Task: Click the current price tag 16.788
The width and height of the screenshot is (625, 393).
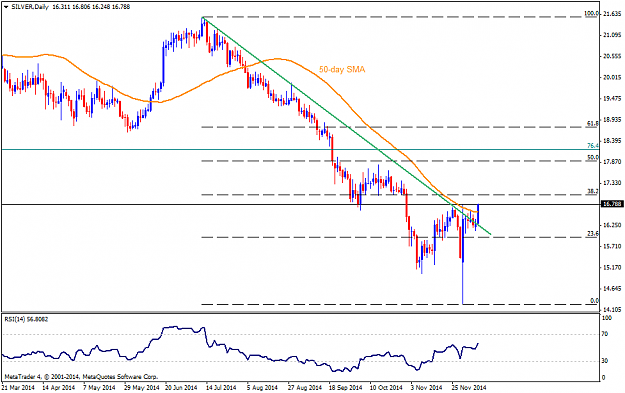Action: pos(611,204)
